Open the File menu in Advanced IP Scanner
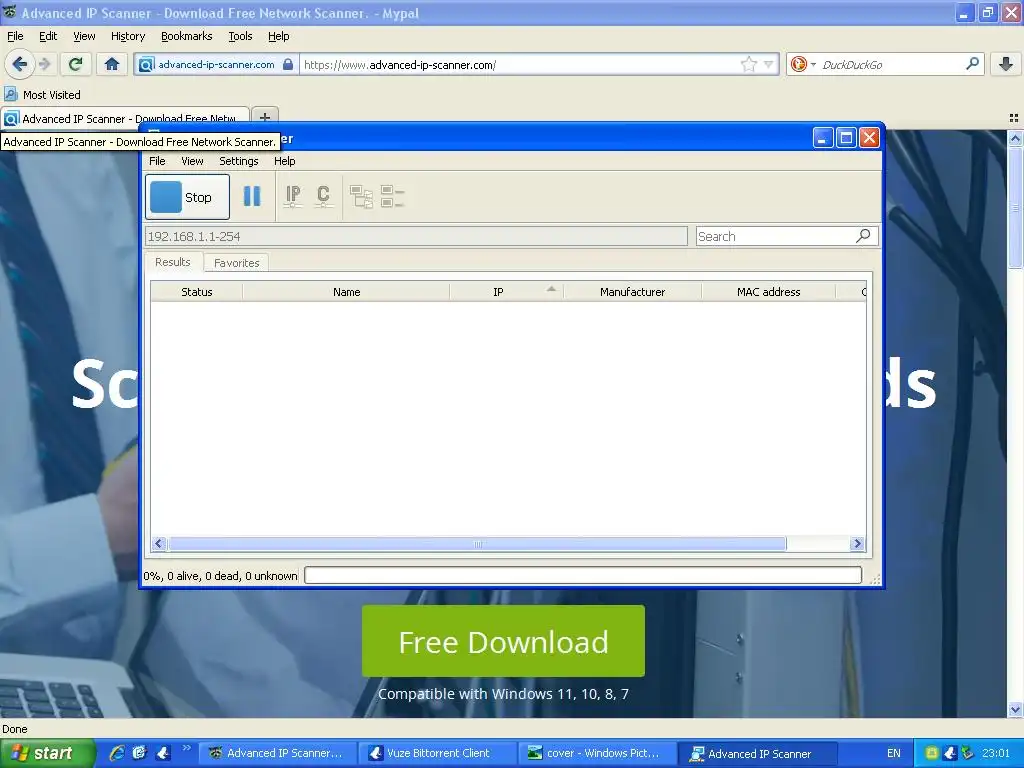 (157, 161)
